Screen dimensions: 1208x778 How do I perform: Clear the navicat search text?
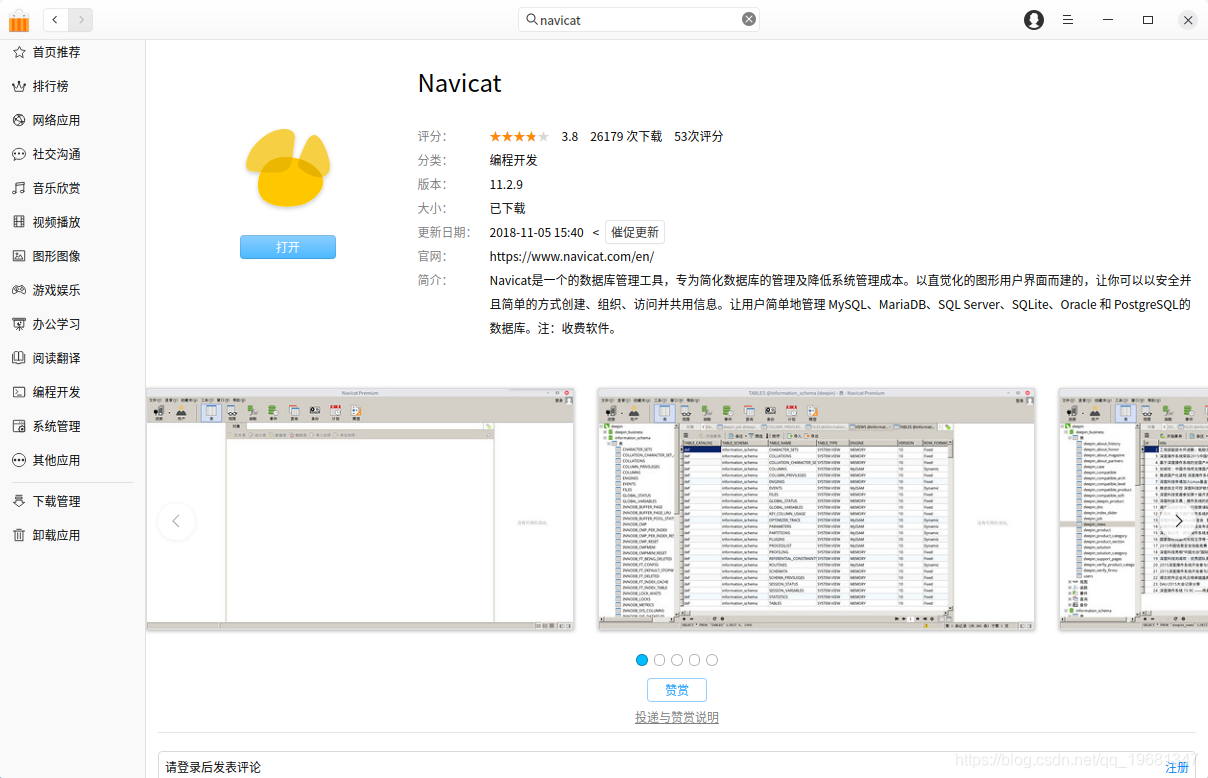point(748,19)
